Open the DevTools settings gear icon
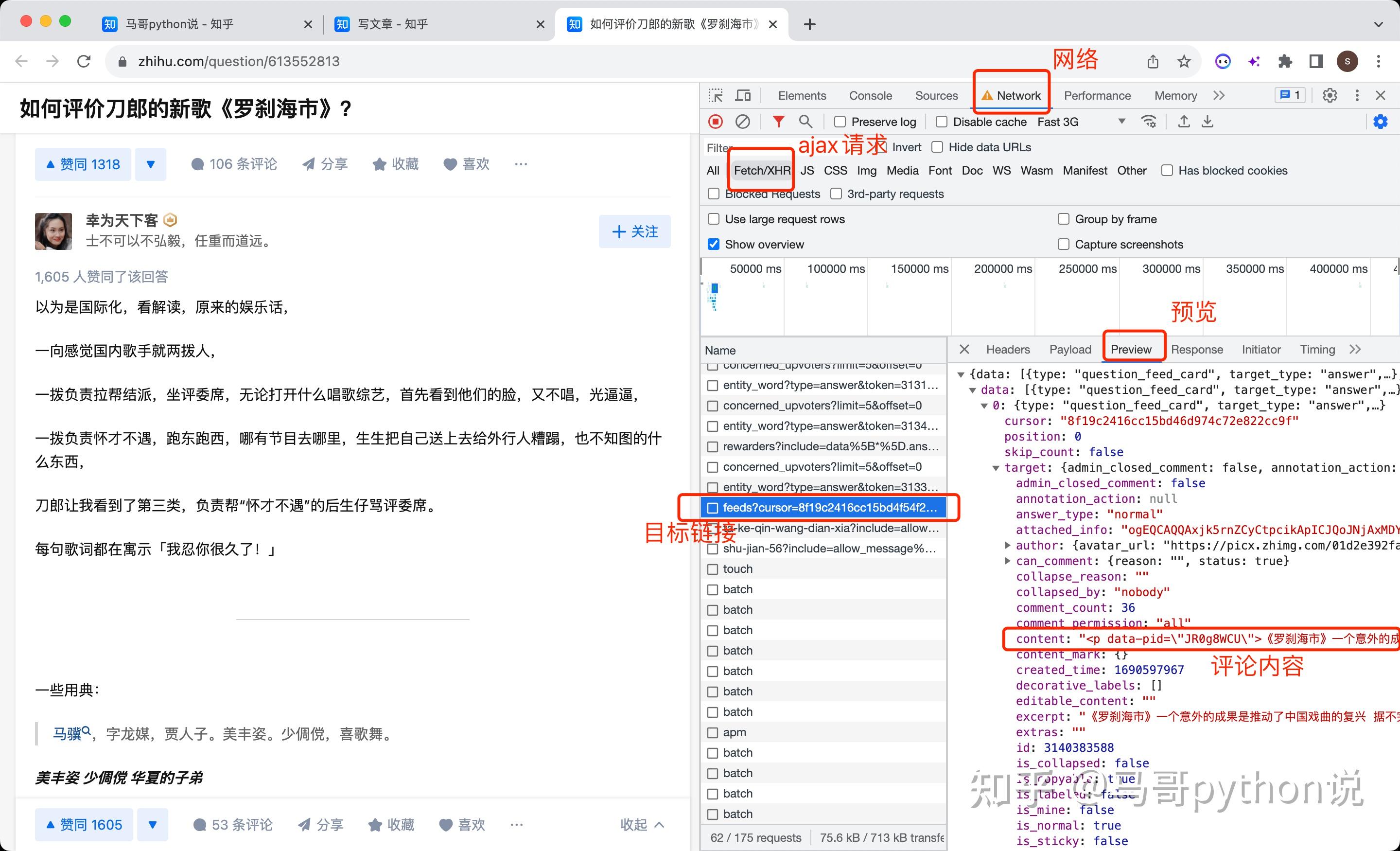1400x851 pixels. pyautogui.click(x=1330, y=95)
